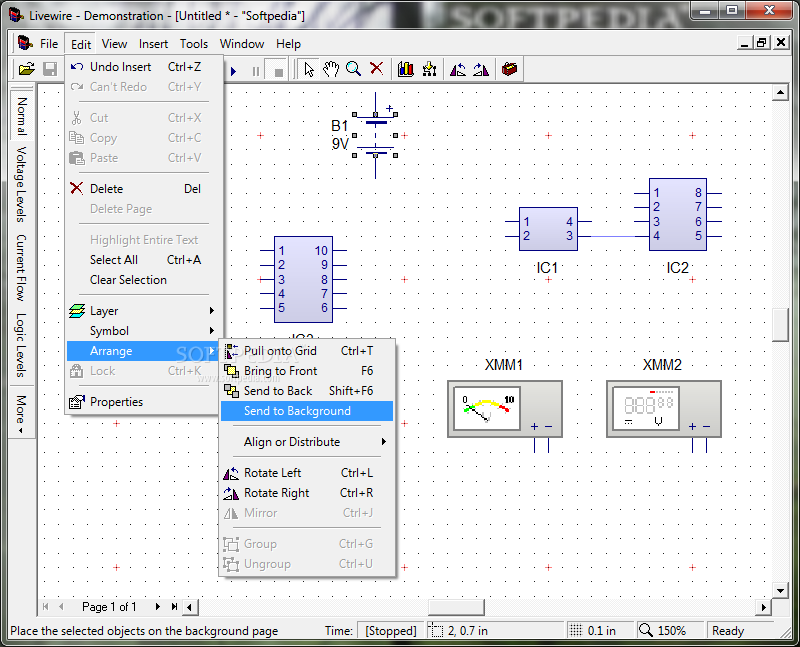Select the IC1 chip component

(548, 229)
